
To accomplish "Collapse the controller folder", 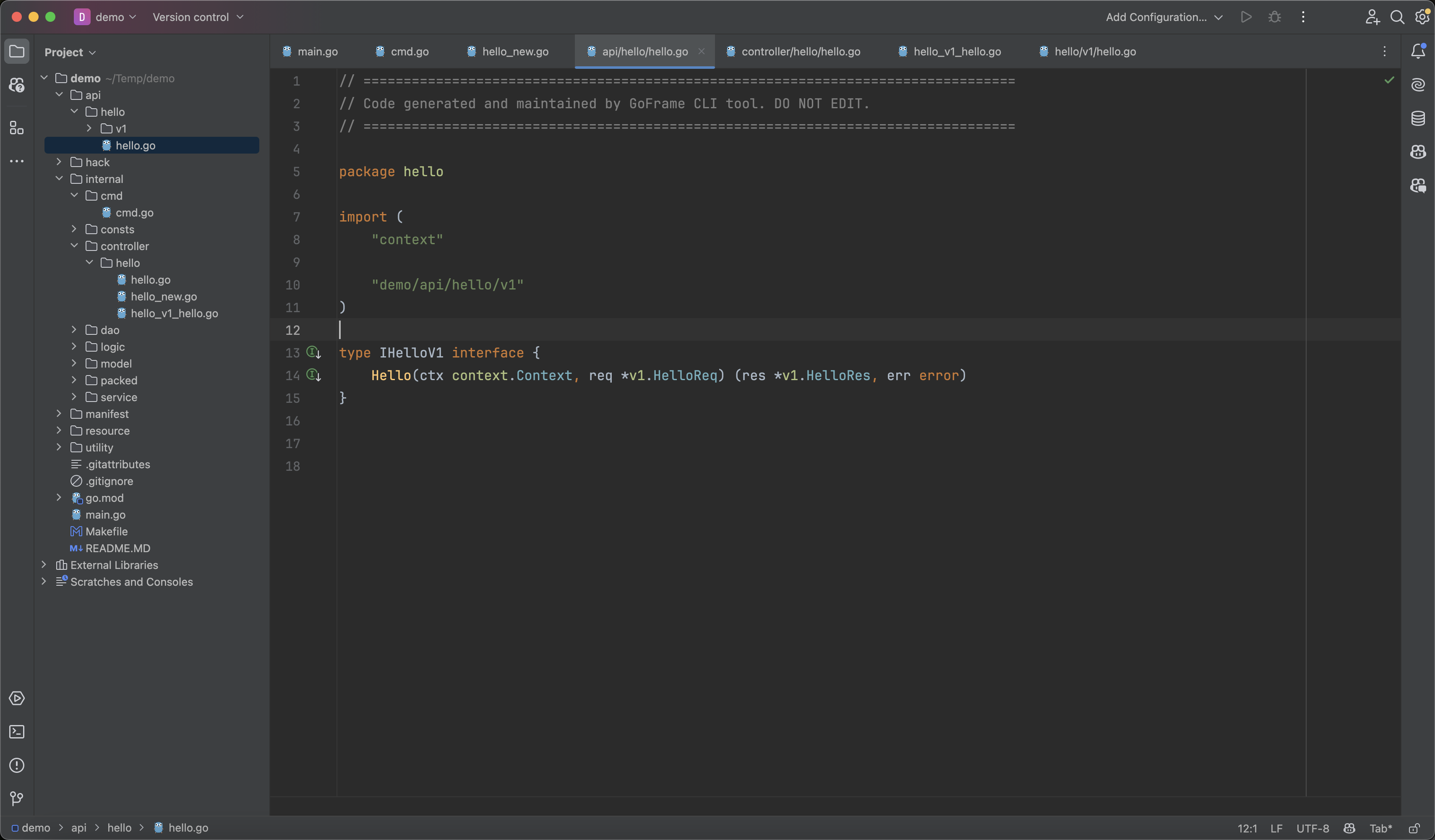I will [x=74, y=246].
